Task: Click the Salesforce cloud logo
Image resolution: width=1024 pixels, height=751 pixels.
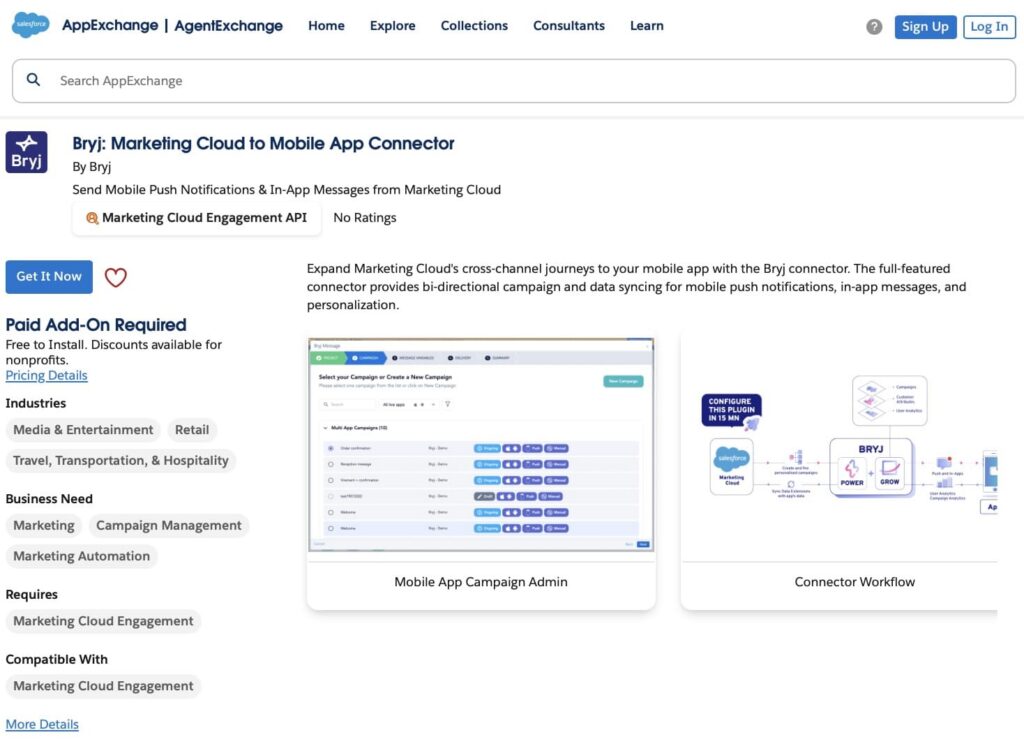Action: click(30, 25)
